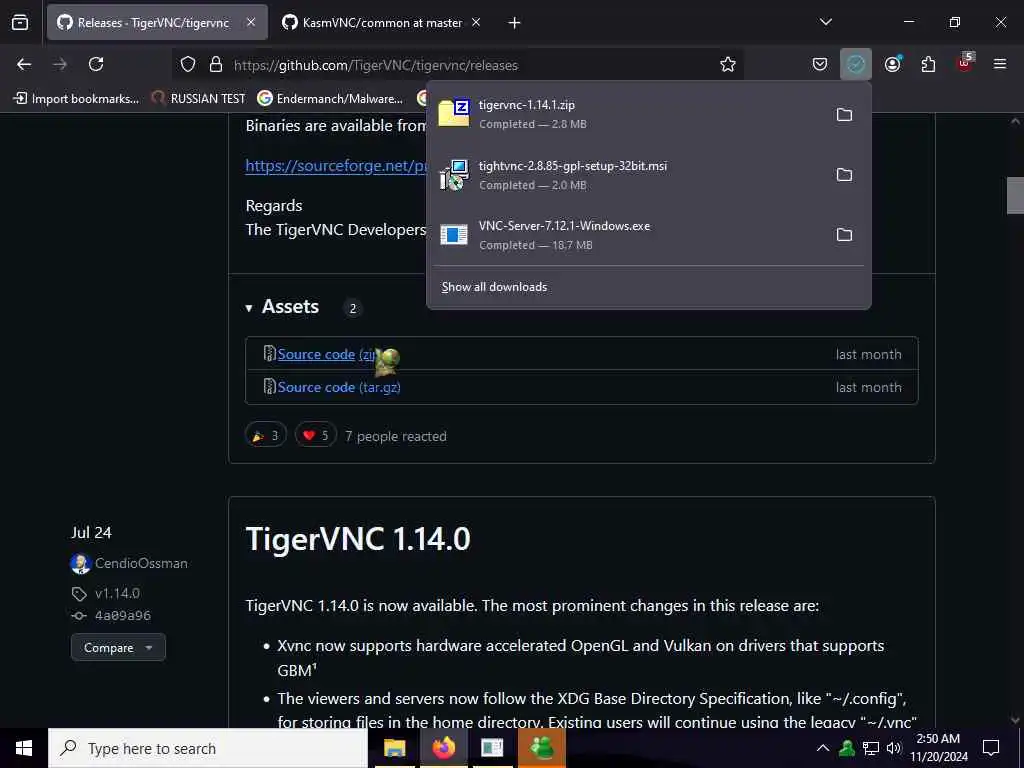Viewport: 1024px width, 768px height.
Task: Open VNC-Server-7.12.1-Windows.exe download
Action: click(627, 234)
